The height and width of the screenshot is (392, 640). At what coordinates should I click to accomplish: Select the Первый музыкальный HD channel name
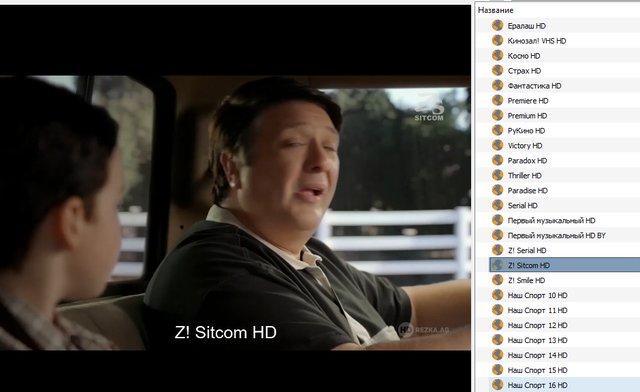click(551, 220)
